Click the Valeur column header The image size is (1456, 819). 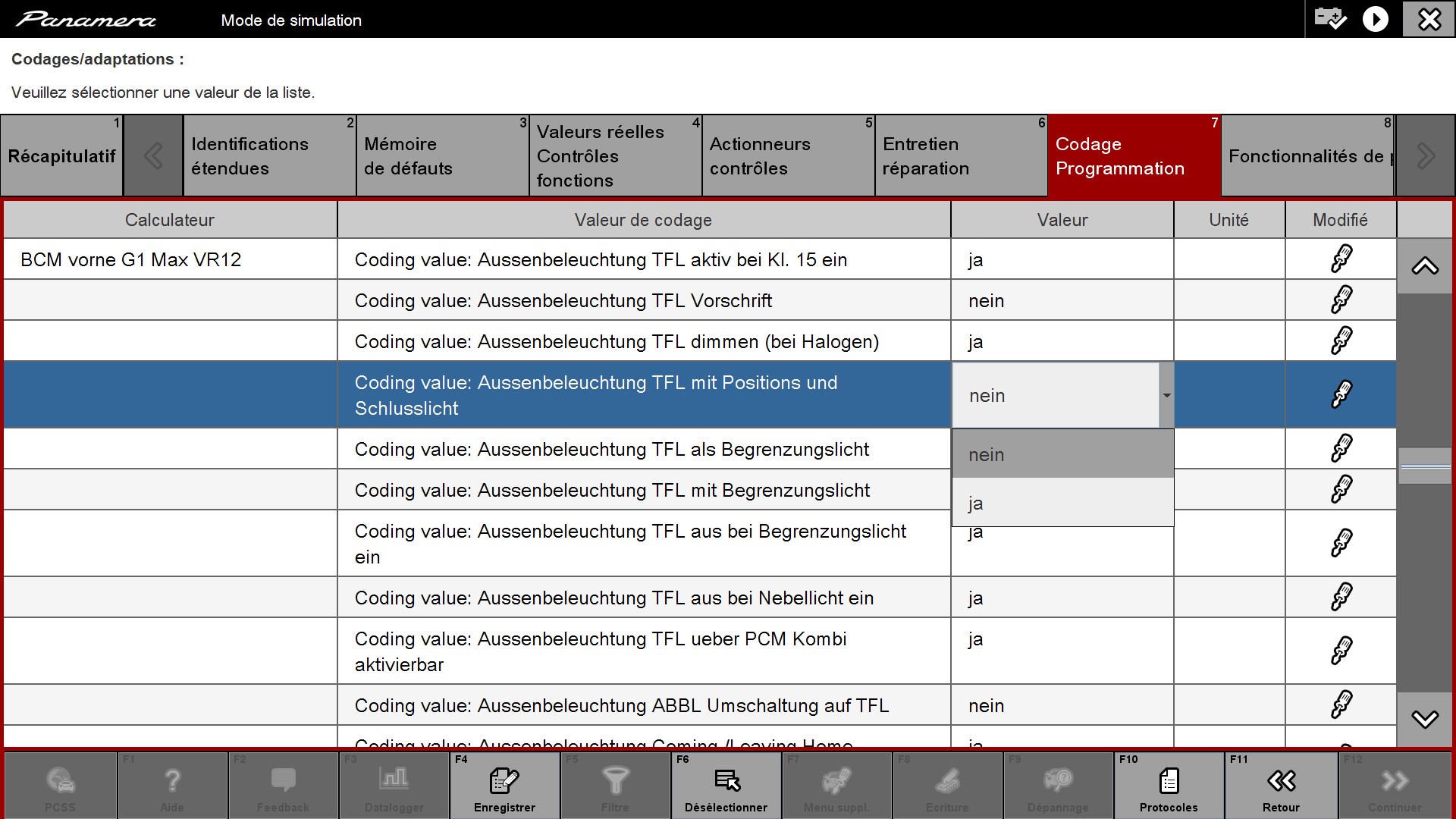click(x=1062, y=220)
